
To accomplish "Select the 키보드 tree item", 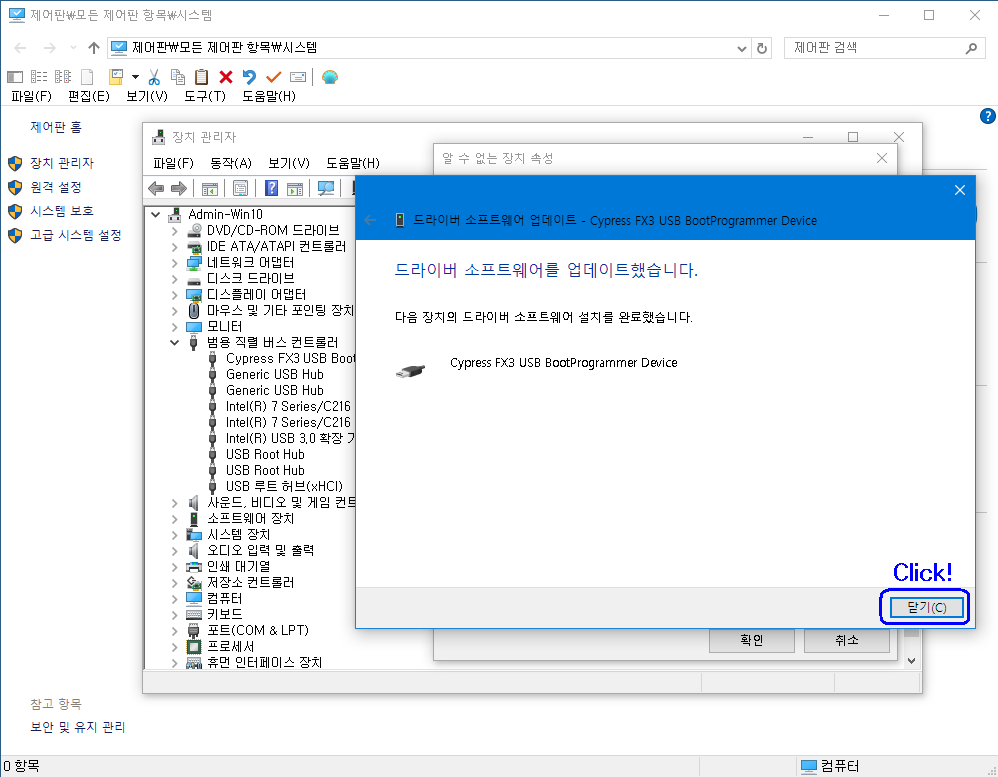I will (225, 614).
